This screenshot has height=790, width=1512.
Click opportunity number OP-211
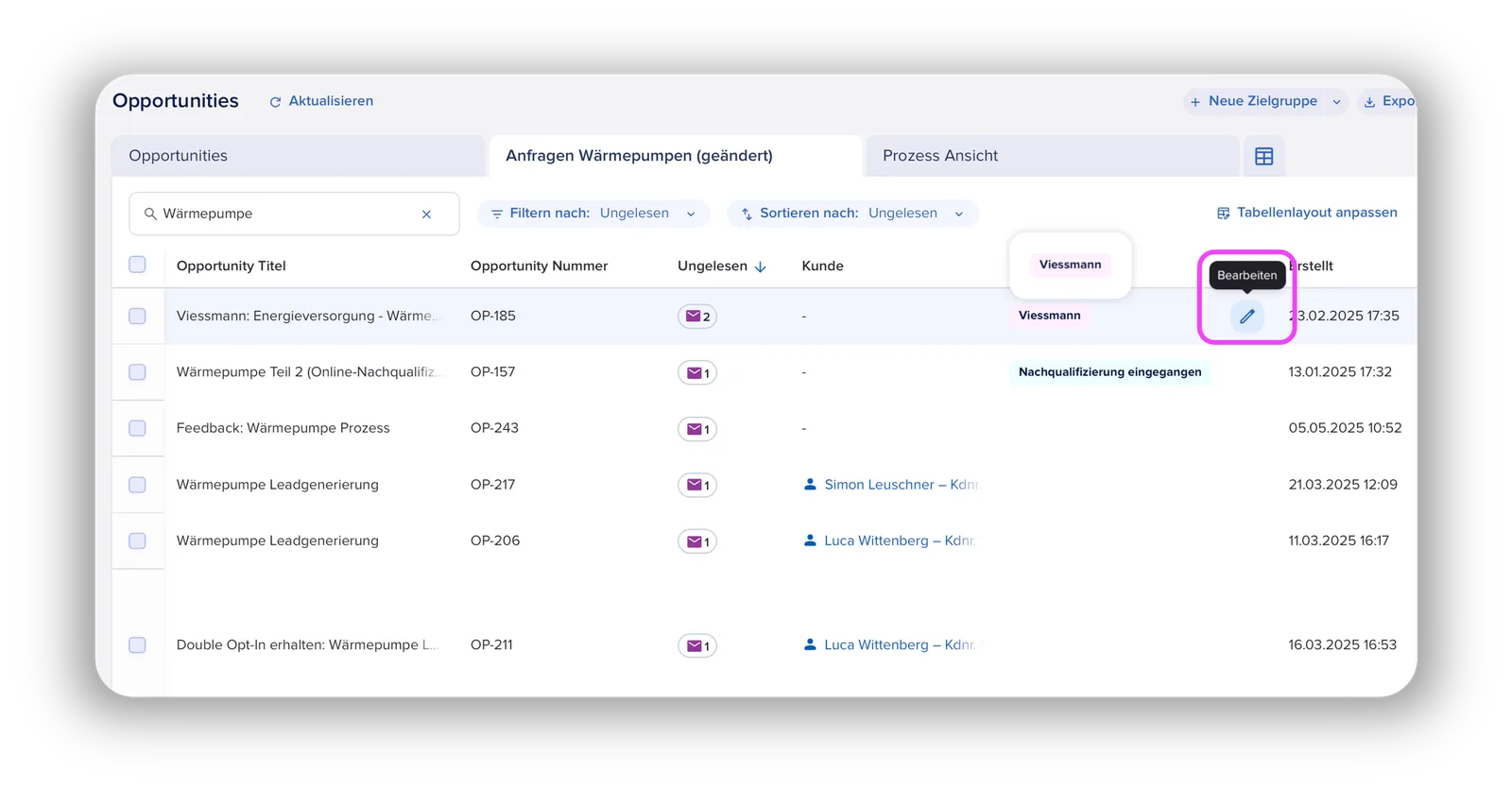[x=491, y=644]
